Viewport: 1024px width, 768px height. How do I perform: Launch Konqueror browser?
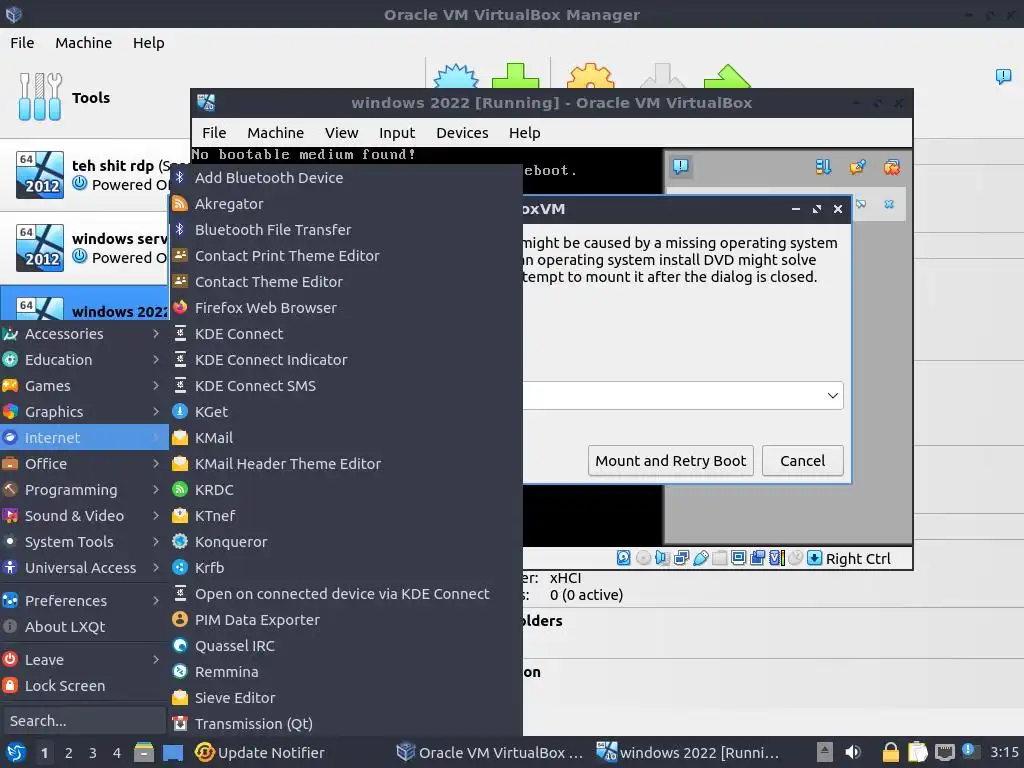point(346,541)
